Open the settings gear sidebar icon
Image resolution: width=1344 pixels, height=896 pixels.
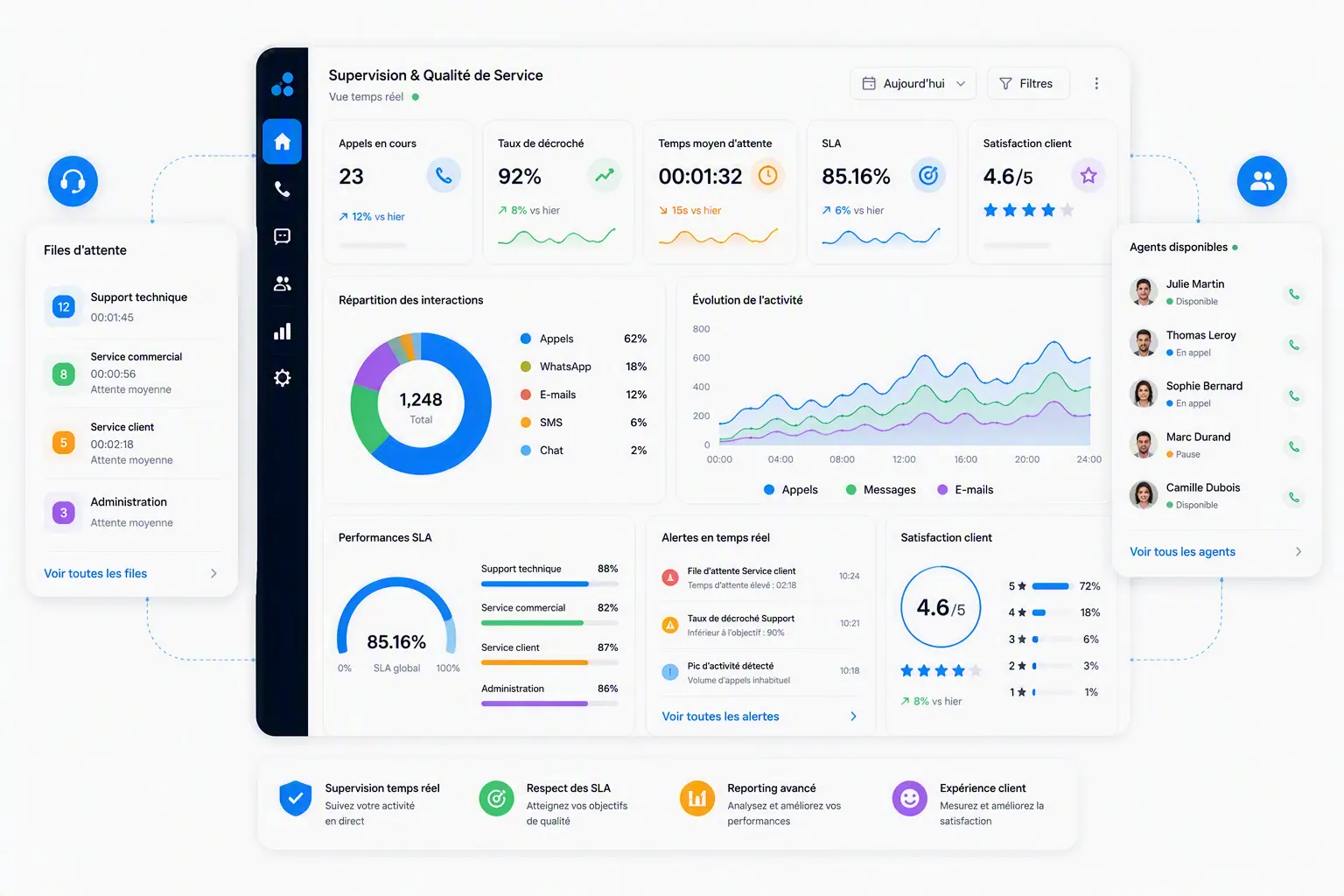(x=282, y=378)
